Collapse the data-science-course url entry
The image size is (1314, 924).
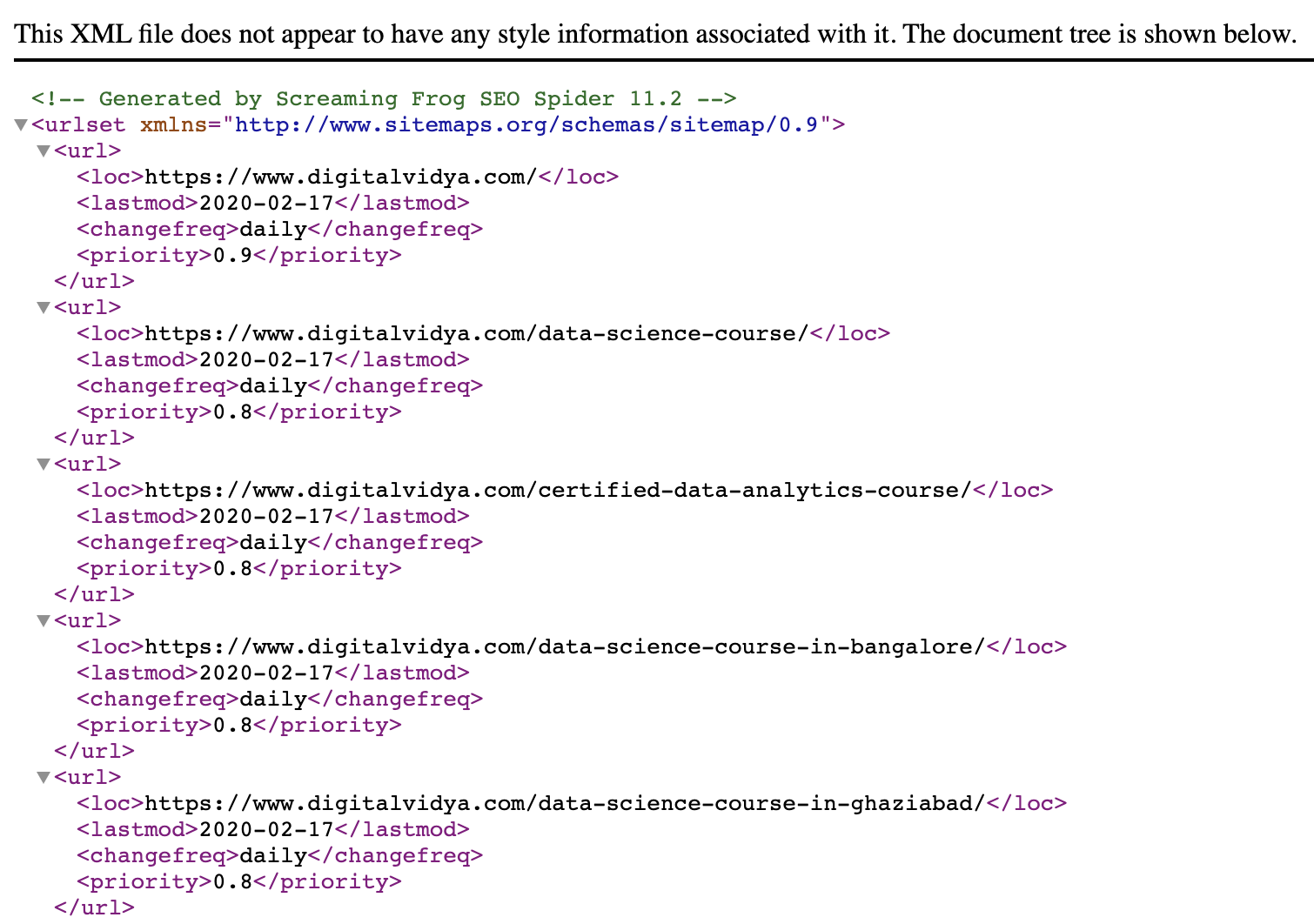pyautogui.click(x=44, y=307)
